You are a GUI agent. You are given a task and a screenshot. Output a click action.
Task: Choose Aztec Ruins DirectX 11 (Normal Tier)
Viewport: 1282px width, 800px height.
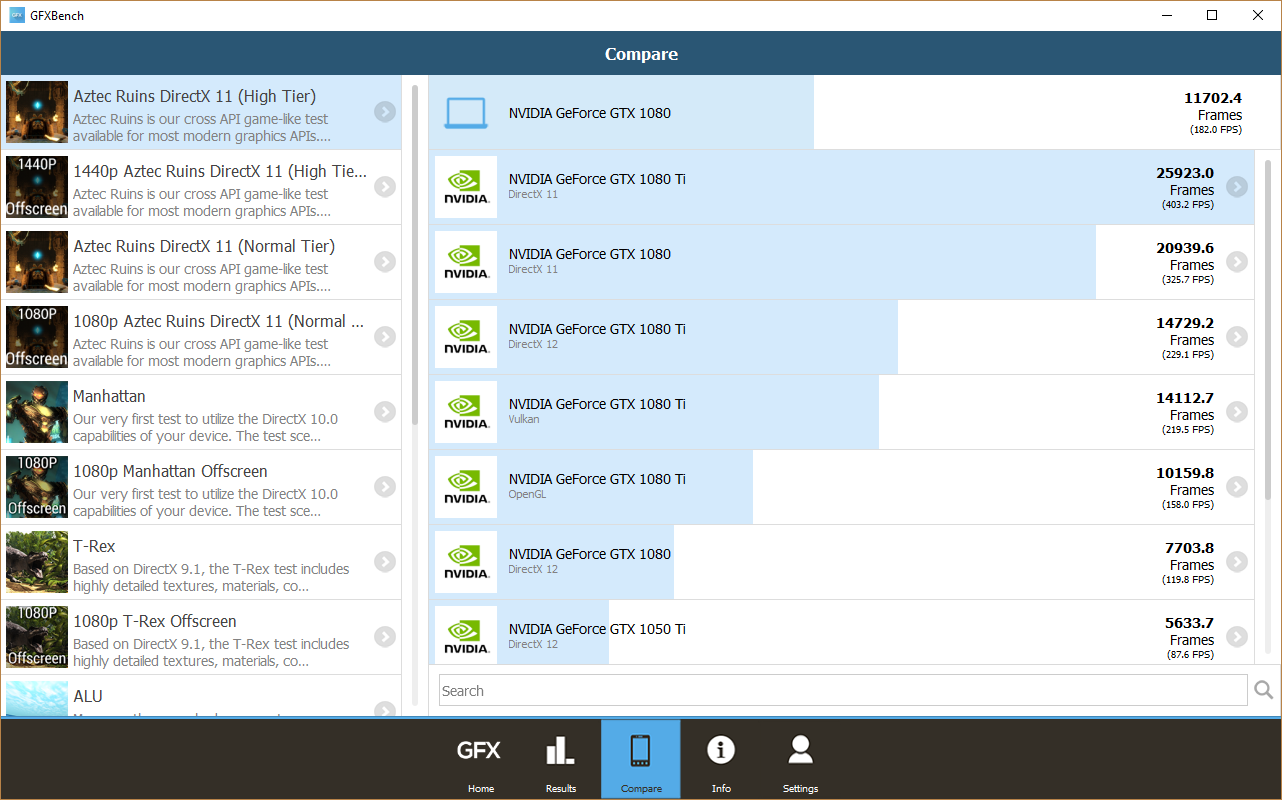coord(204,247)
